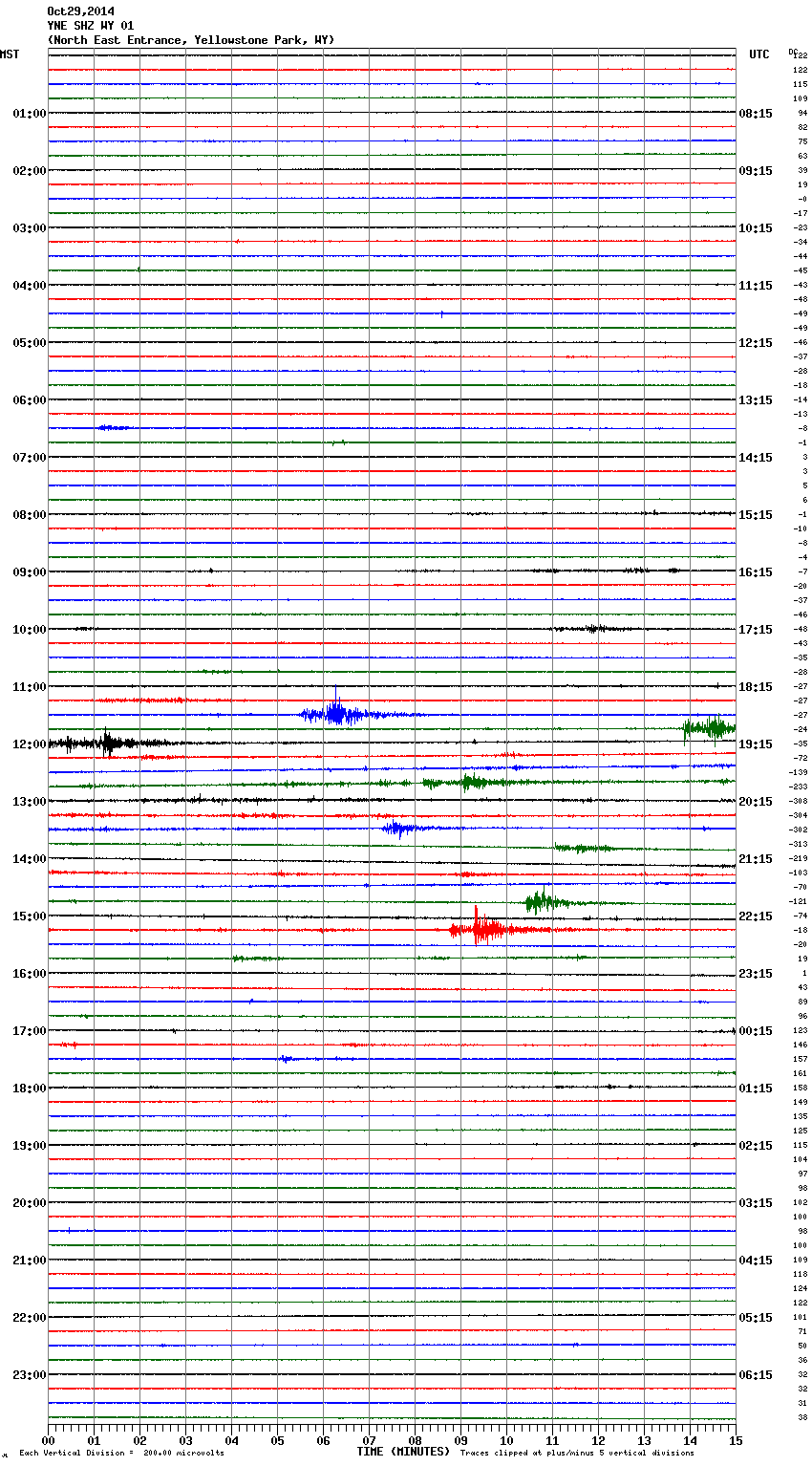Screen dimensions: 812x1466
Task: Select the DC offset value -139
Action: point(798,772)
